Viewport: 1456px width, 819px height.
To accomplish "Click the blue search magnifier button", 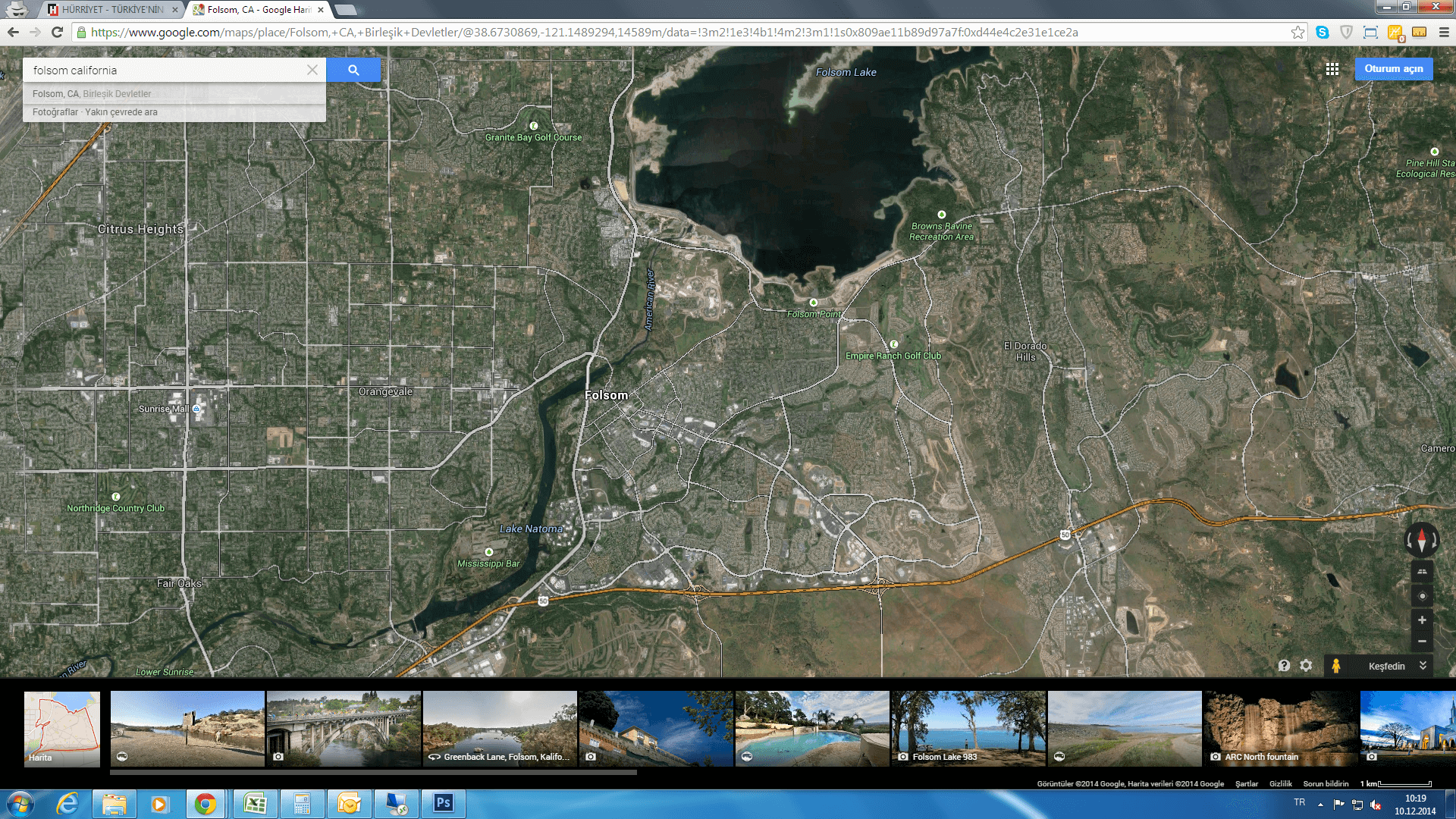I will [353, 70].
